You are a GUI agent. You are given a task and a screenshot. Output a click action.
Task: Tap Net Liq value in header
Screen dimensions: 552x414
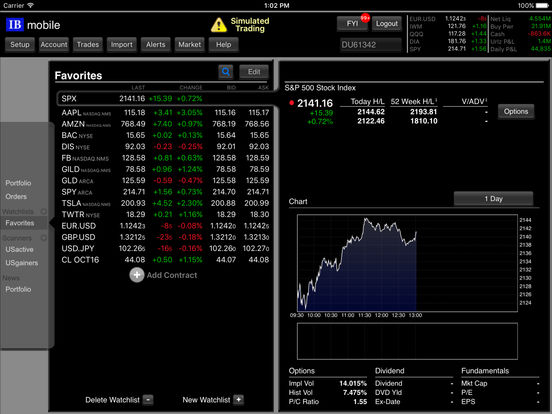pos(540,19)
